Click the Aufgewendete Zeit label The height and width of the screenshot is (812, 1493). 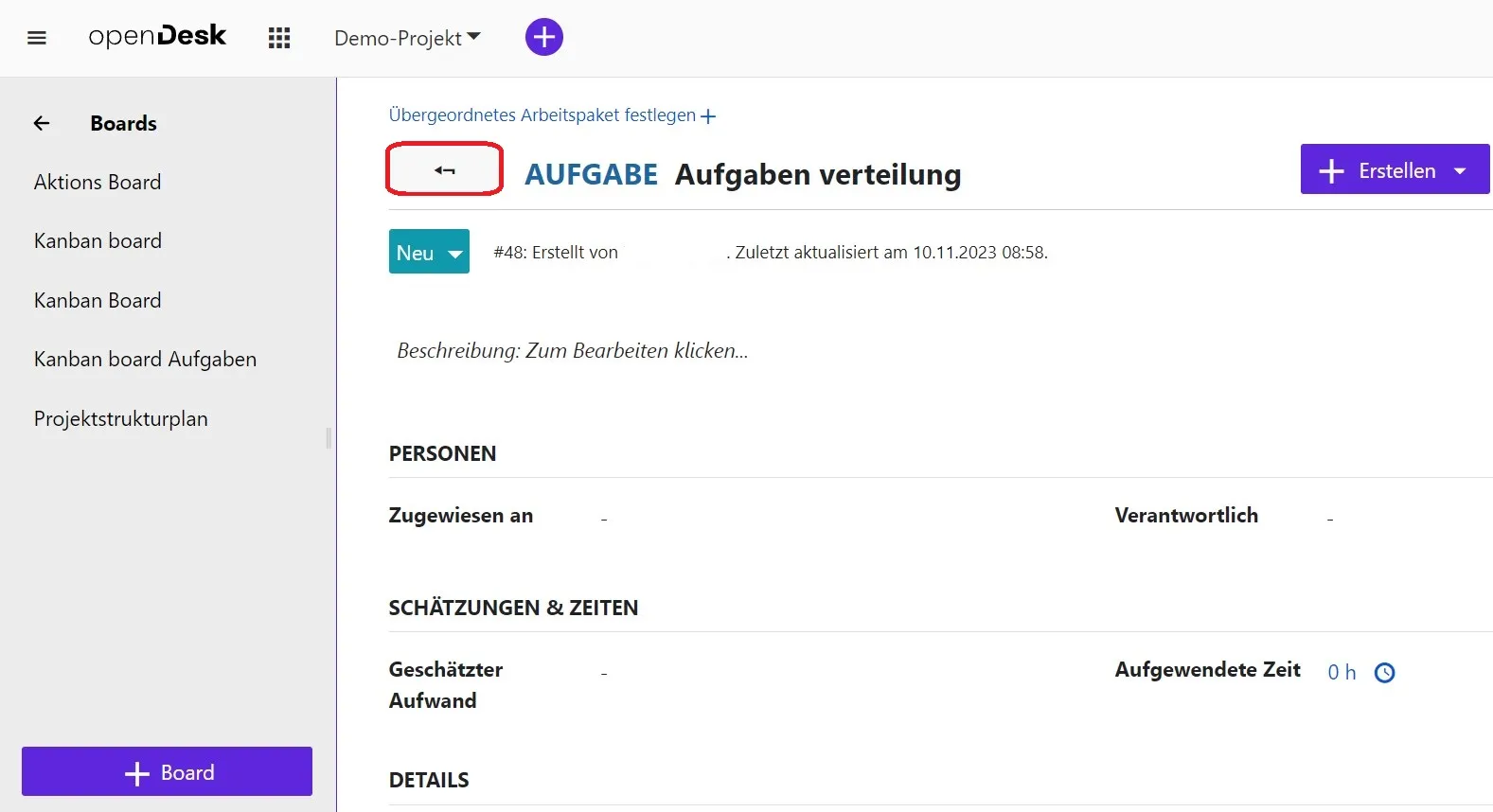[1207, 669]
